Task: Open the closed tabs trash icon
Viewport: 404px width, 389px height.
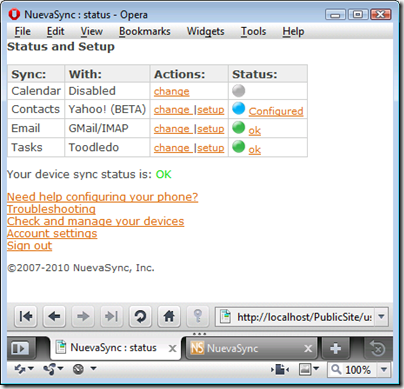Action: click(x=377, y=348)
